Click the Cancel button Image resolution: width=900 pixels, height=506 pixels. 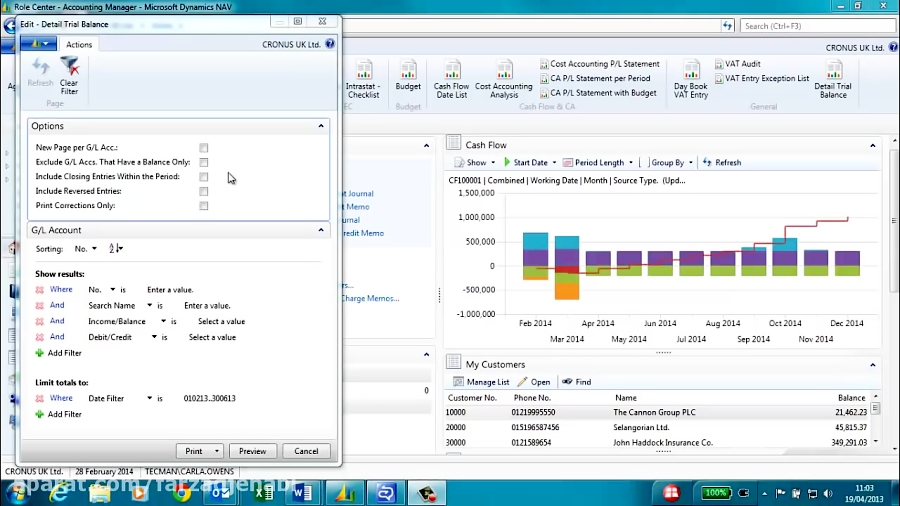[x=306, y=451]
